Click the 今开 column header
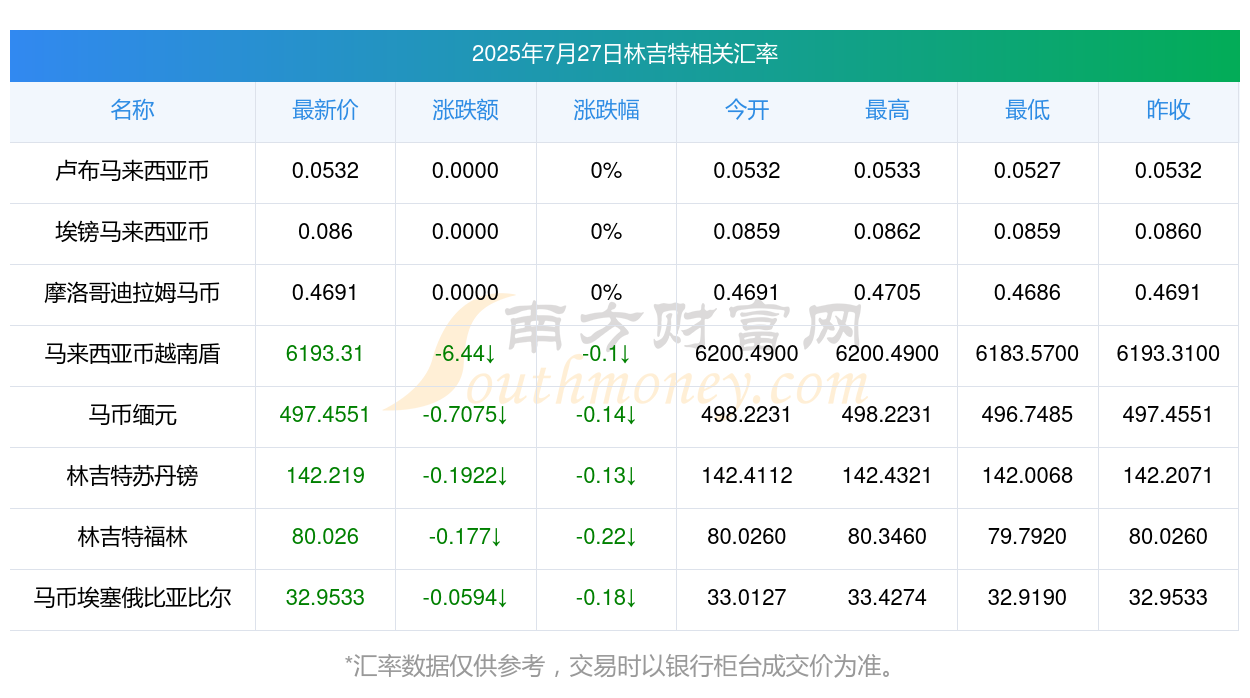The width and height of the screenshot is (1250, 698). [747, 110]
